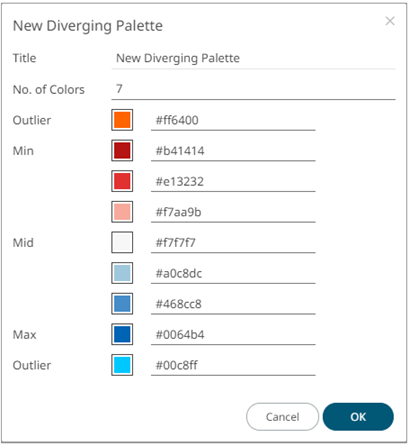Pick the light blue #a0c8dc swatch

pos(122,273)
